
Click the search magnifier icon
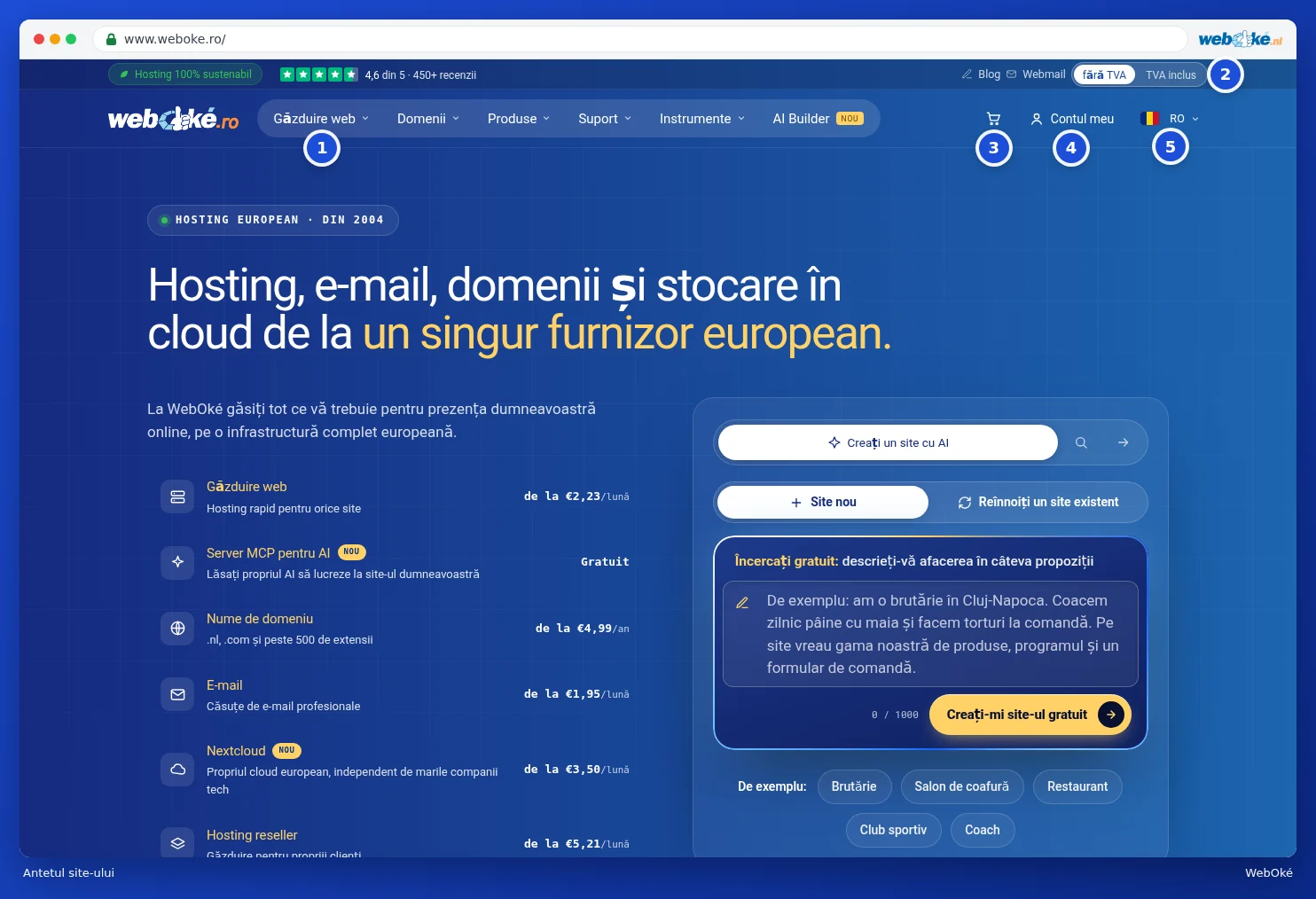point(1081,442)
